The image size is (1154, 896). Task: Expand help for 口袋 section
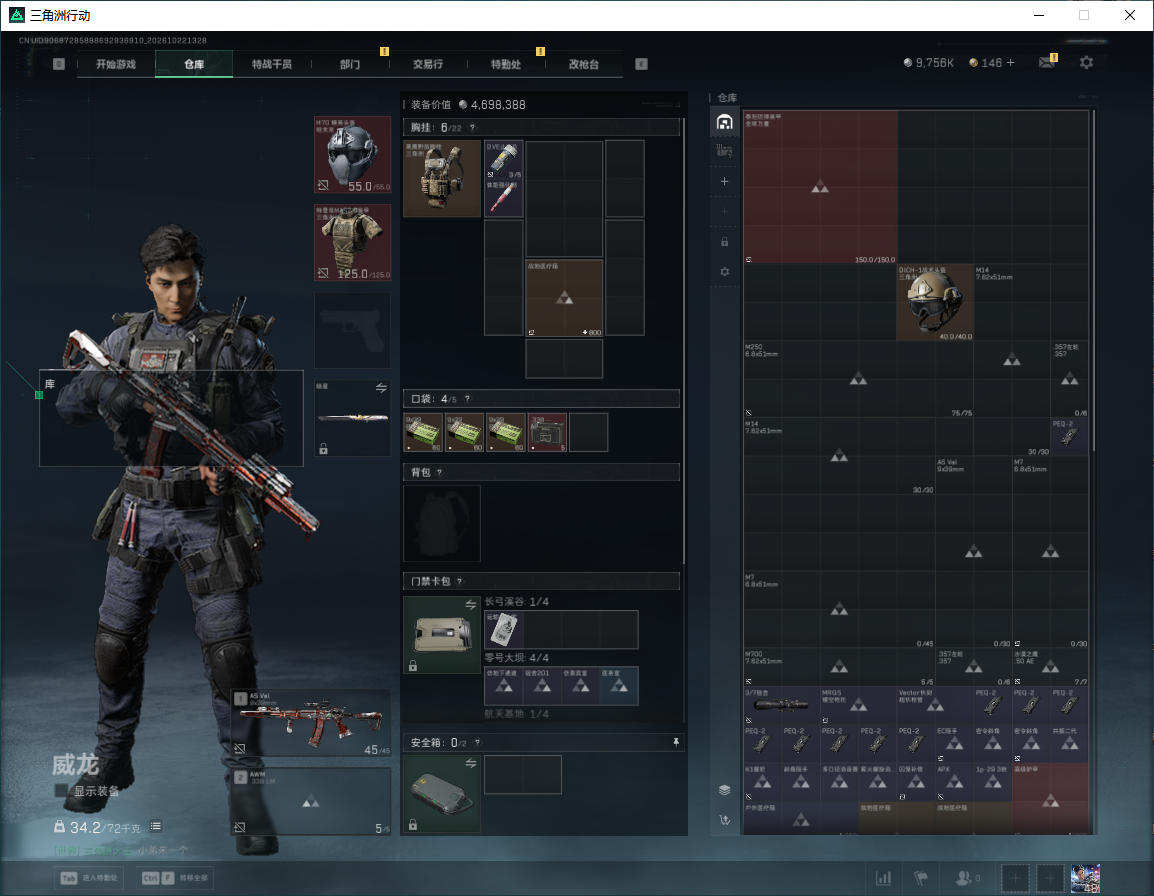click(467, 399)
